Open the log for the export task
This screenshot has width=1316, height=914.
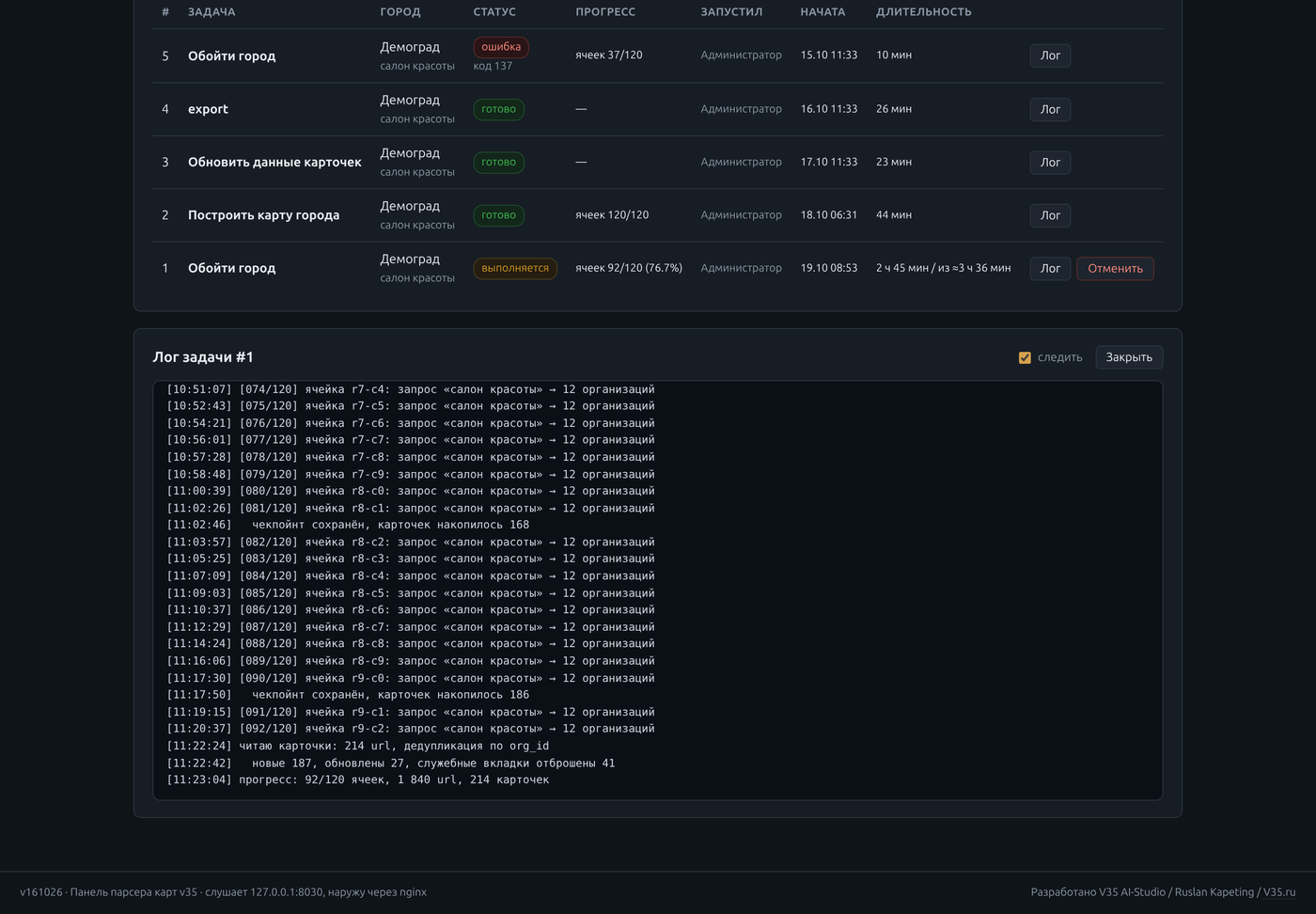[1050, 109]
